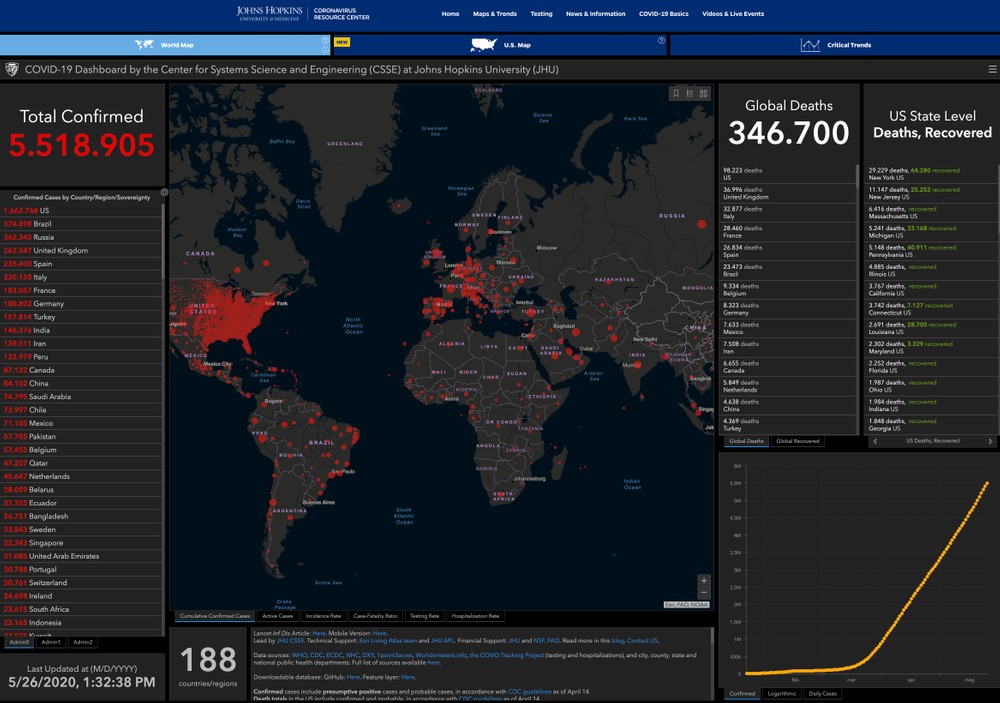Viewport: 1000px width, 703px height.
Task: Switch to the Admin1 list tab
Action: tap(50, 642)
